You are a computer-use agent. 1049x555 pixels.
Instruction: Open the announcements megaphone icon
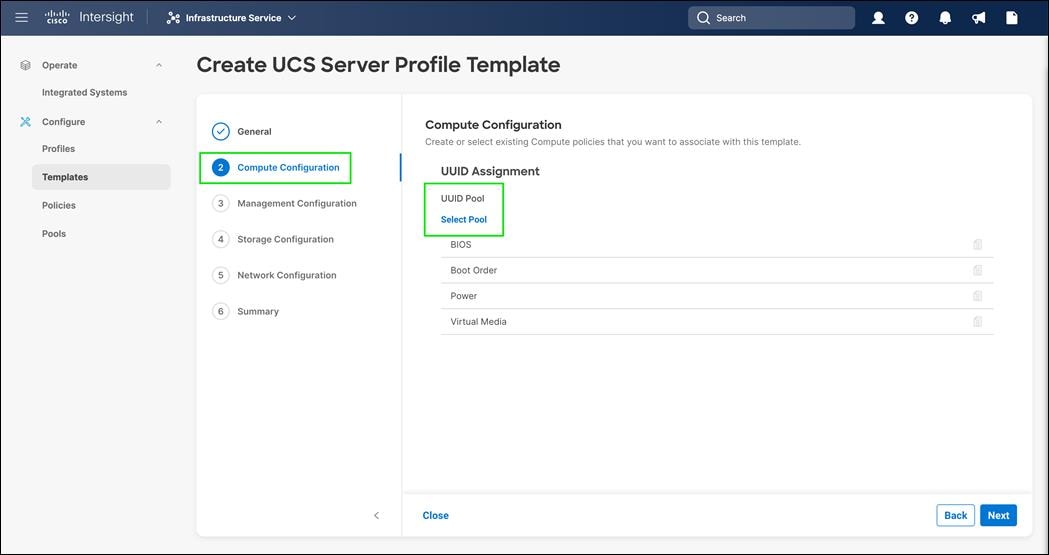tap(978, 18)
